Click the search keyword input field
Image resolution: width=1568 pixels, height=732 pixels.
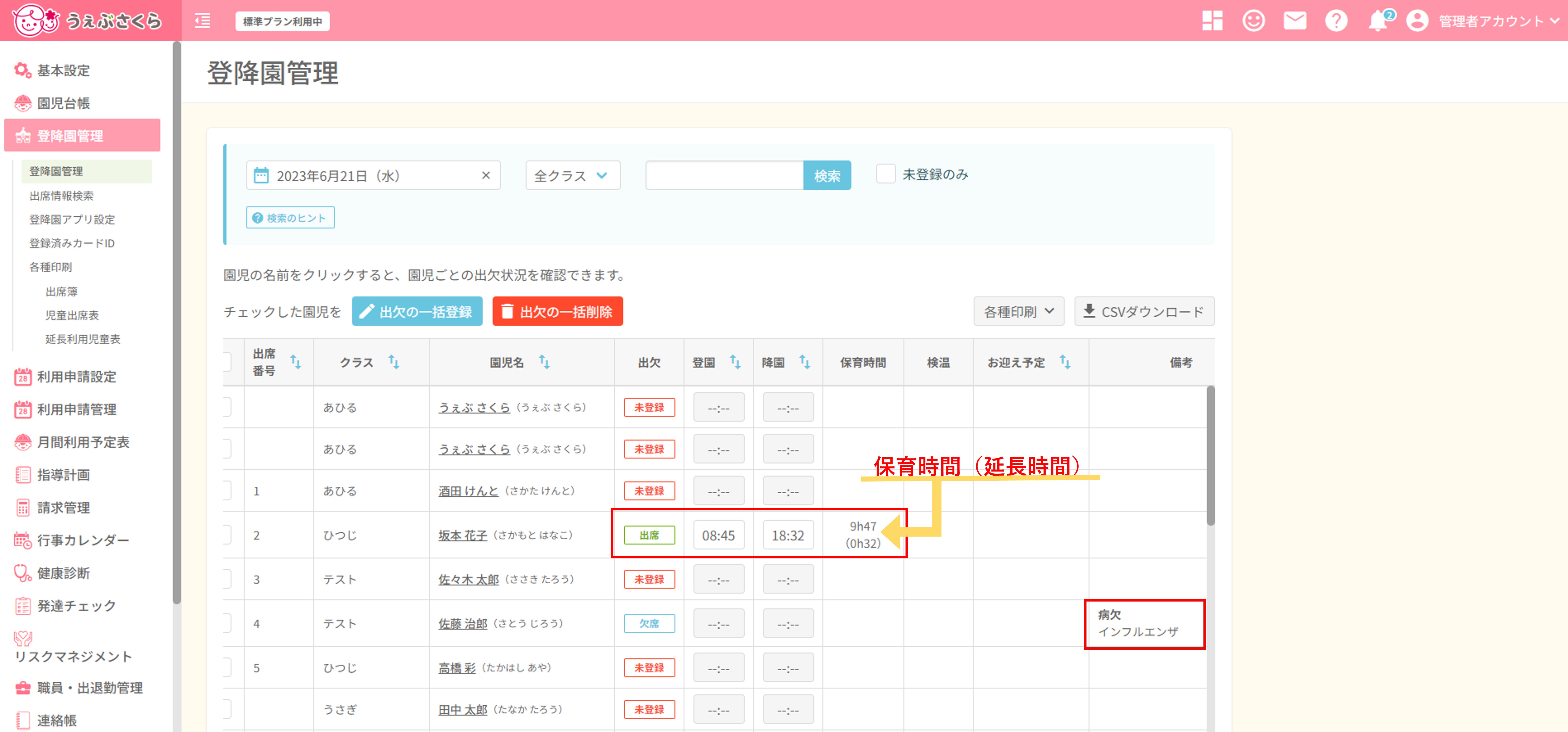[x=724, y=175]
